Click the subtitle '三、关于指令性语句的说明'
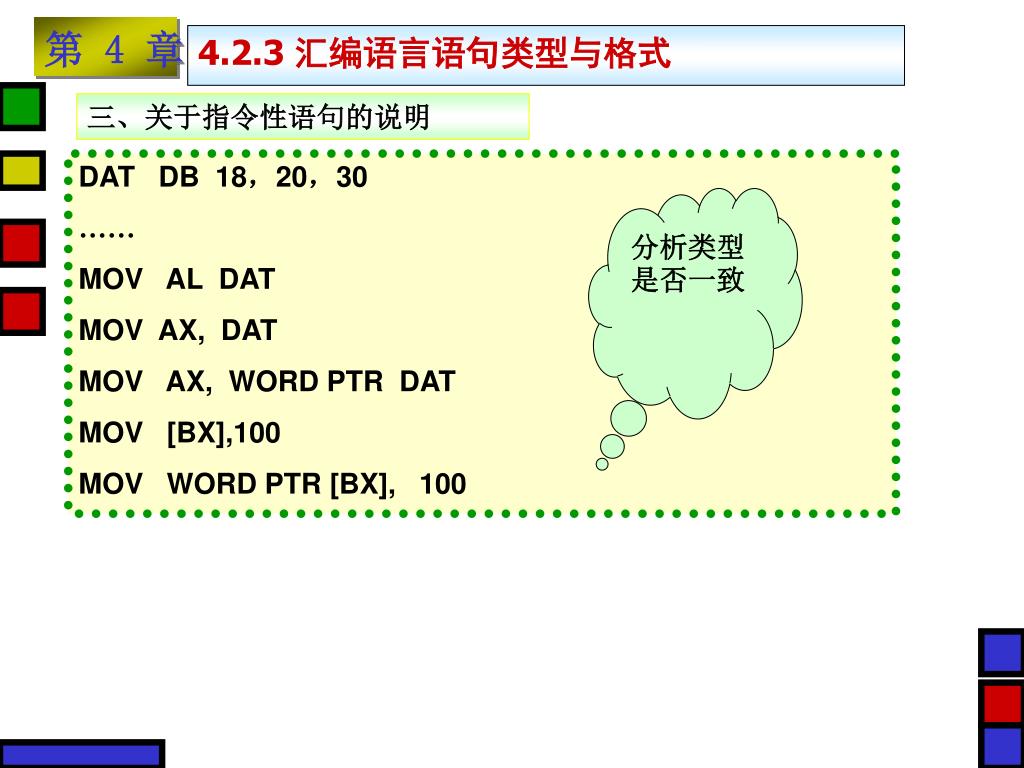Screen dimensions: 1024x768 [259, 118]
